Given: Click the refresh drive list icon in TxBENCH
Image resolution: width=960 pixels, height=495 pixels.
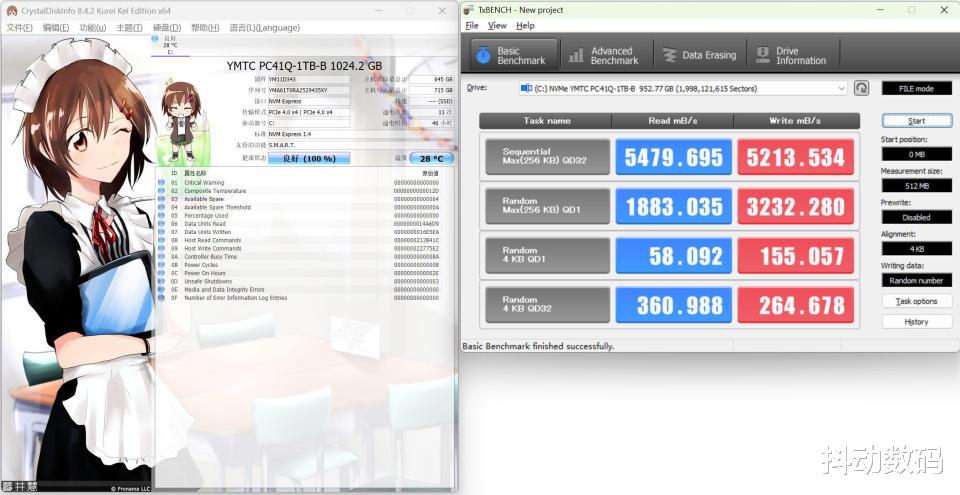Looking at the screenshot, I should click(x=861, y=88).
